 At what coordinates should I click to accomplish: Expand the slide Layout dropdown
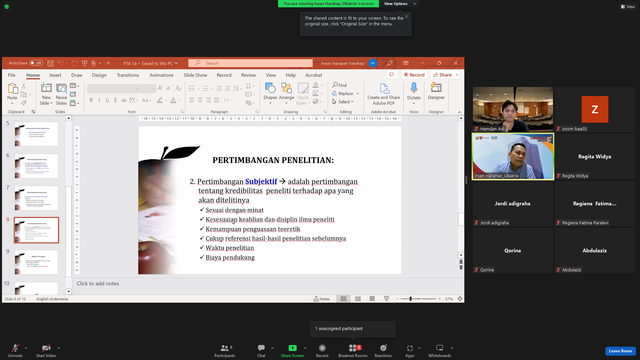74,86
